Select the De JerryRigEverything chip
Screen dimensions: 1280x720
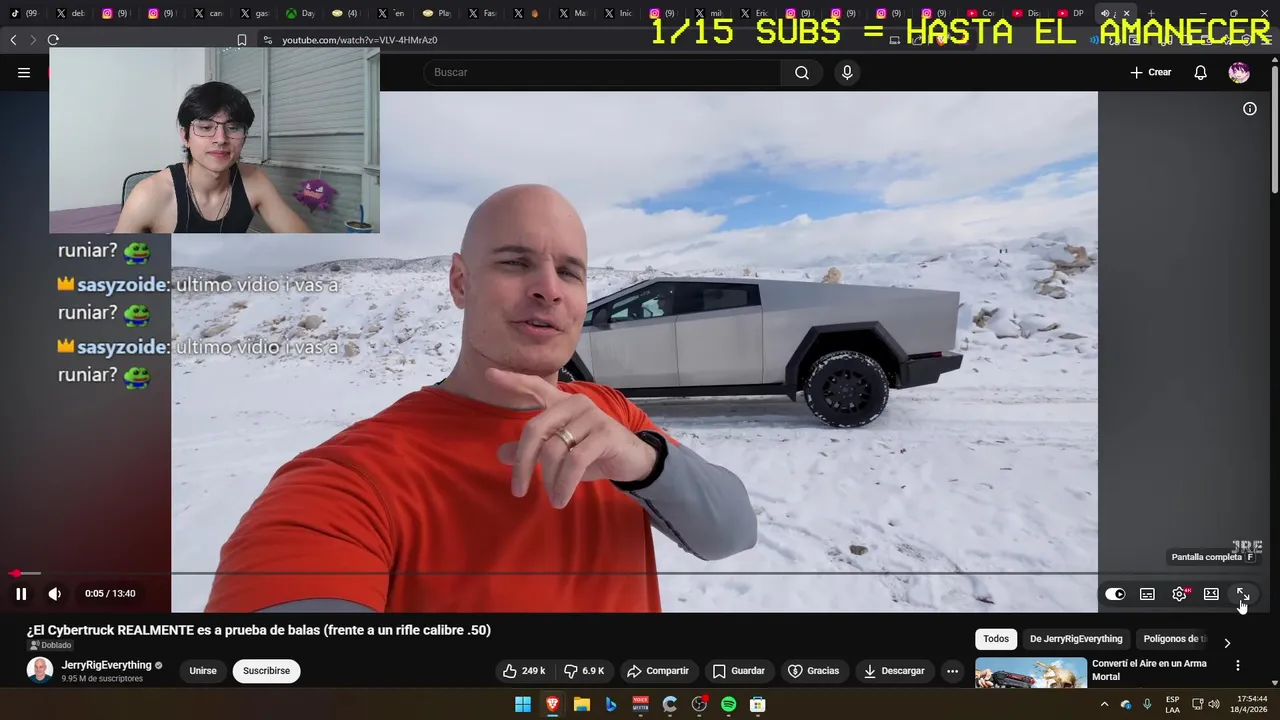1076,639
